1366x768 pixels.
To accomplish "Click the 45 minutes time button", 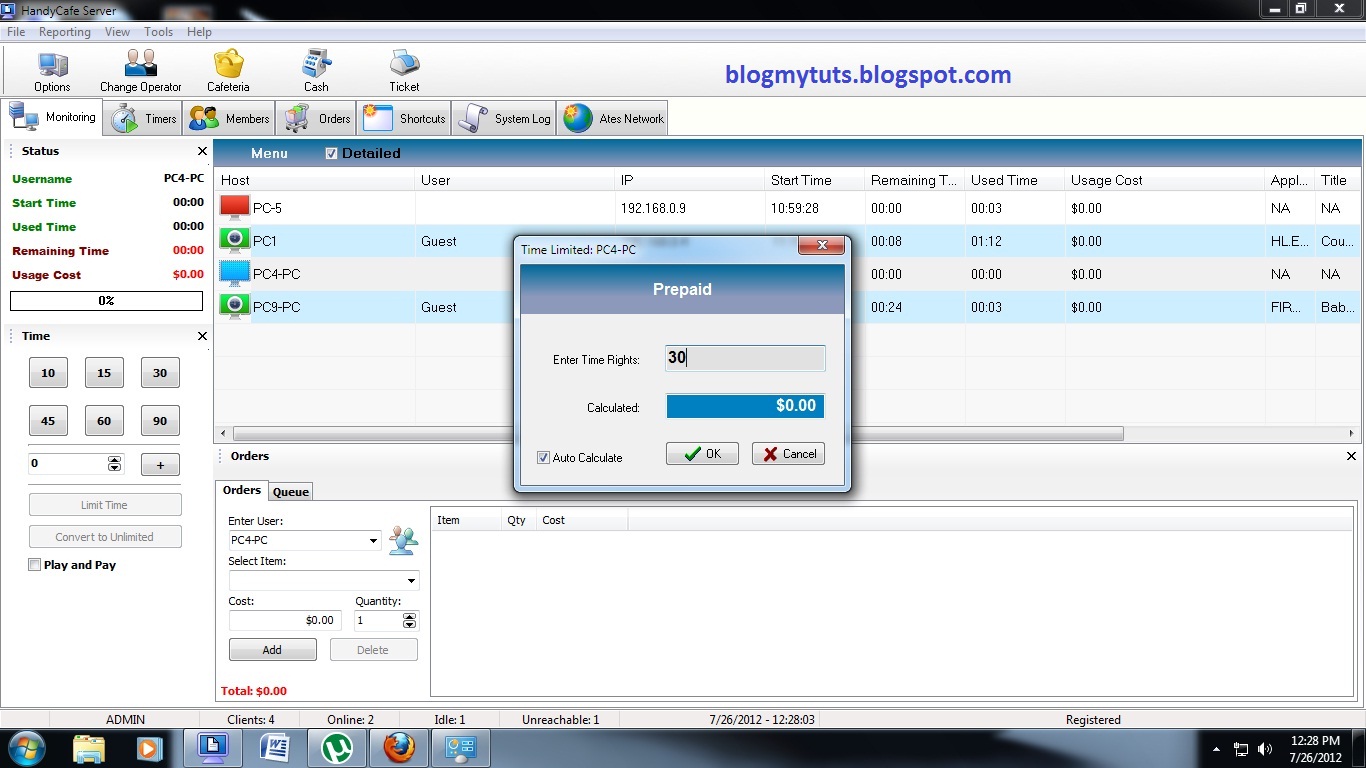I will pos(48,421).
